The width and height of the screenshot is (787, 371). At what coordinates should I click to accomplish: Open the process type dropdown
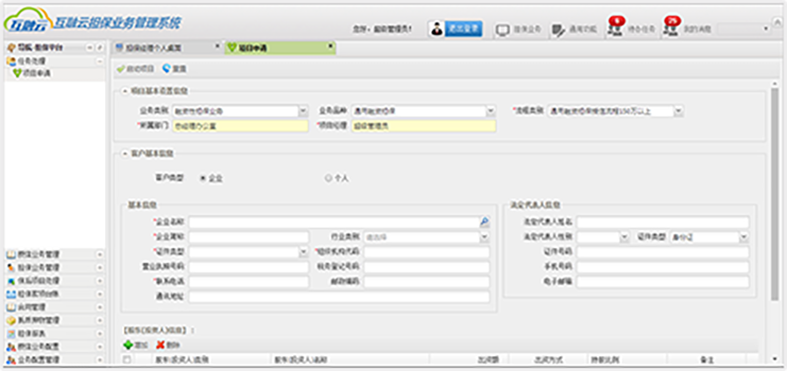click(678, 111)
